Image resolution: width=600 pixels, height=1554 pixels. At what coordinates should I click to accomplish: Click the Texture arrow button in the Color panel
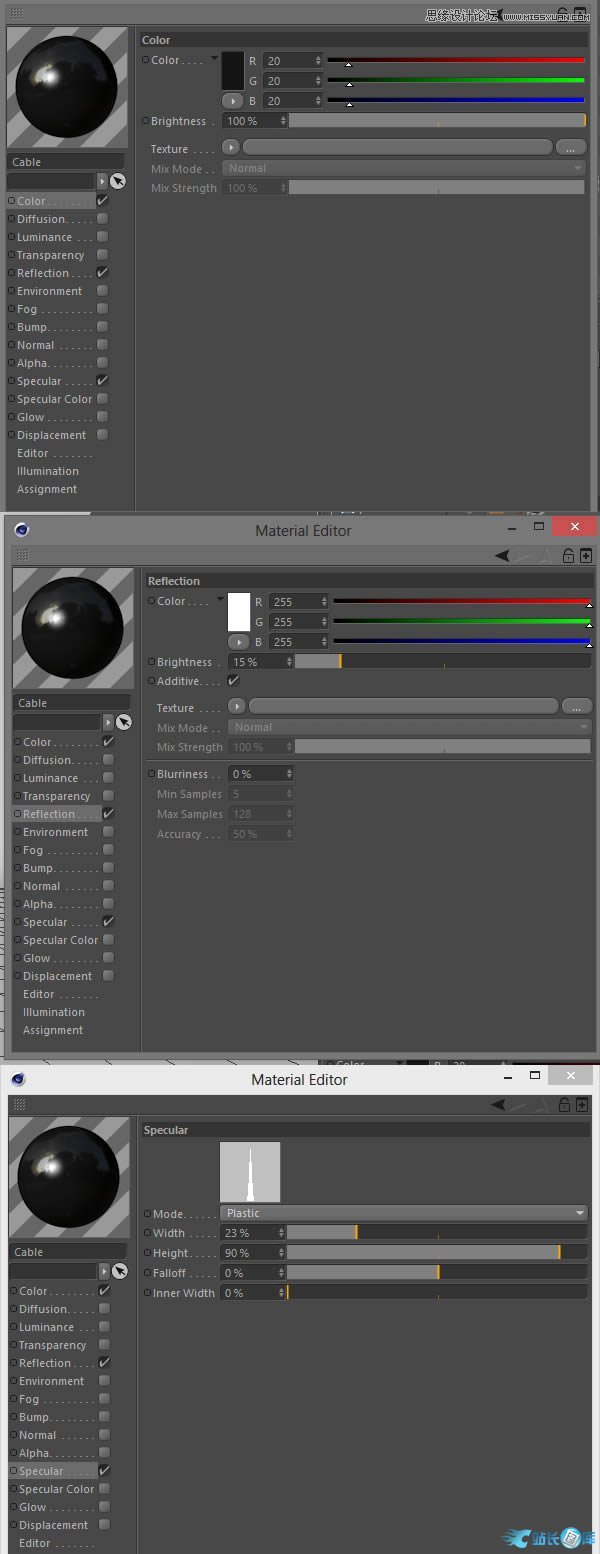(231, 147)
